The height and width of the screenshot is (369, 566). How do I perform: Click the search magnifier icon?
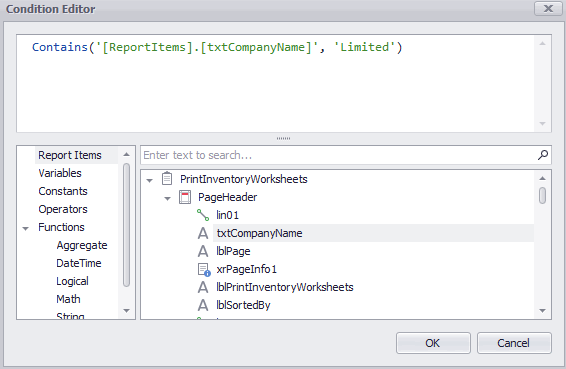click(543, 155)
